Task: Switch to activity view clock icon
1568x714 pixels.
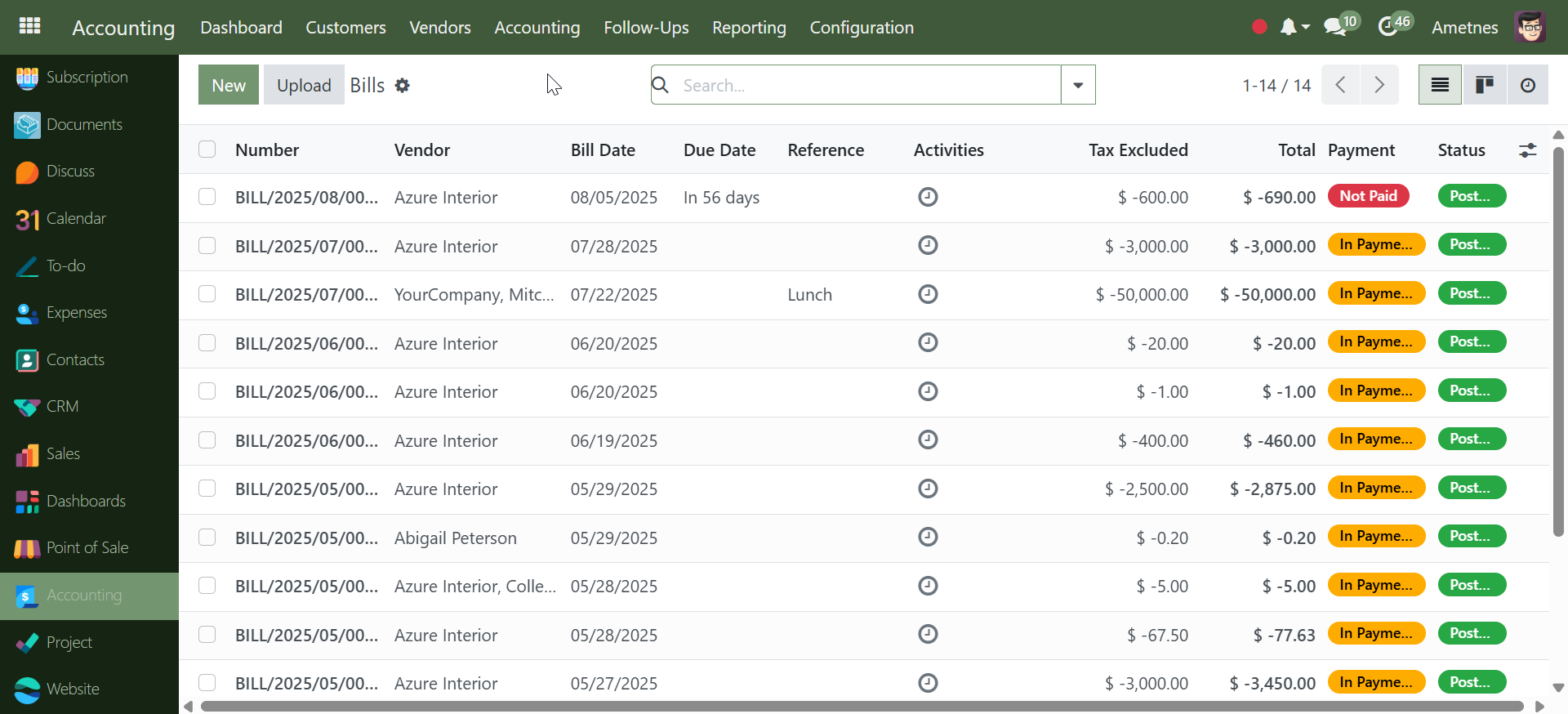Action: (x=1527, y=85)
